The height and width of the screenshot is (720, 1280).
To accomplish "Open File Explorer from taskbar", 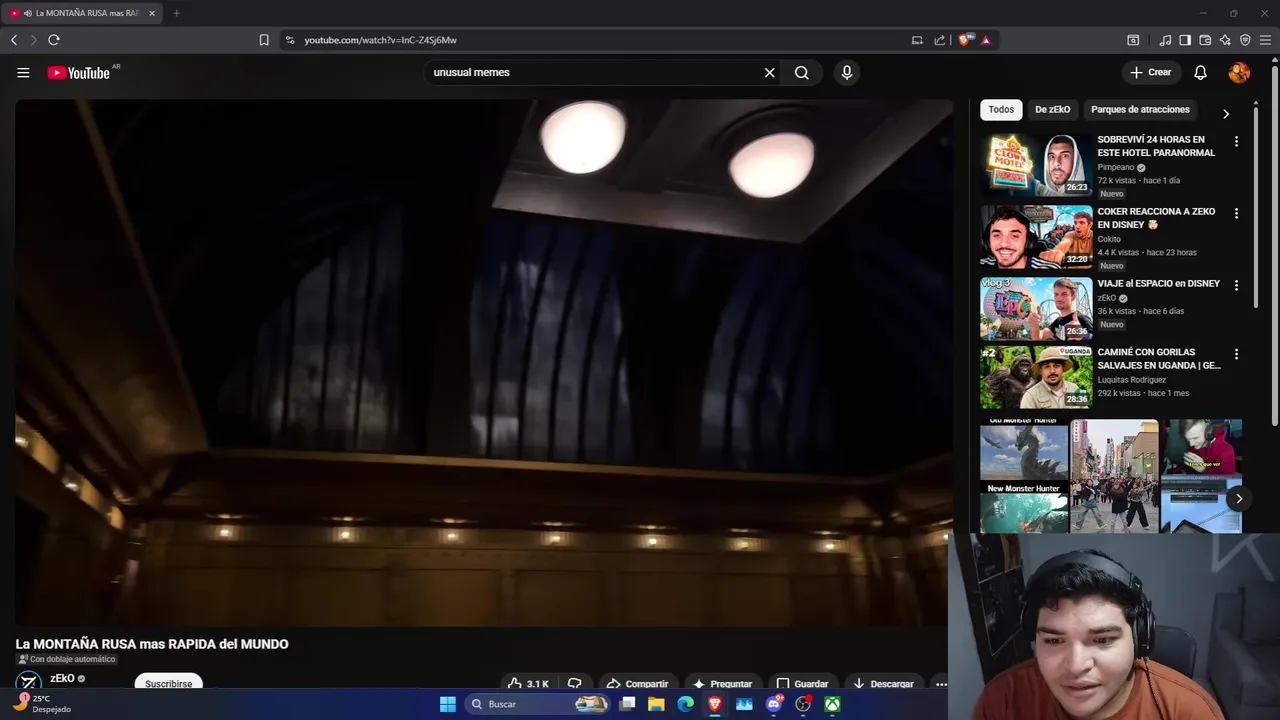I will click(x=656, y=704).
